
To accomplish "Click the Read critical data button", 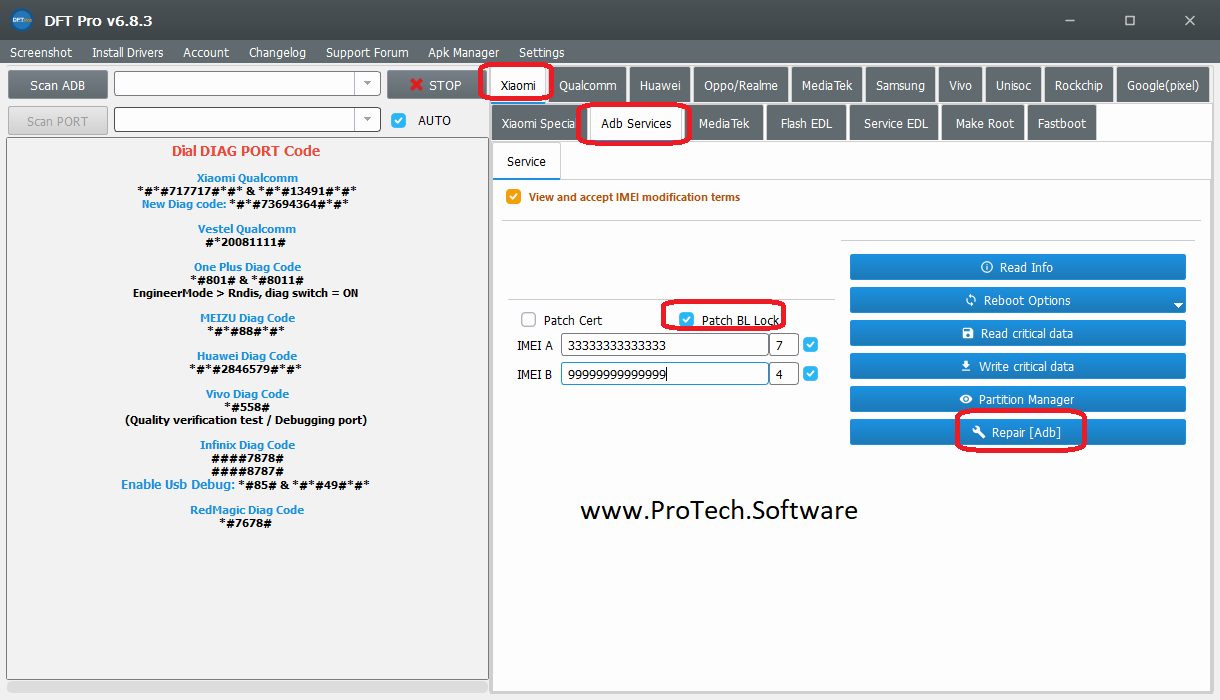I will coord(1018,333).
